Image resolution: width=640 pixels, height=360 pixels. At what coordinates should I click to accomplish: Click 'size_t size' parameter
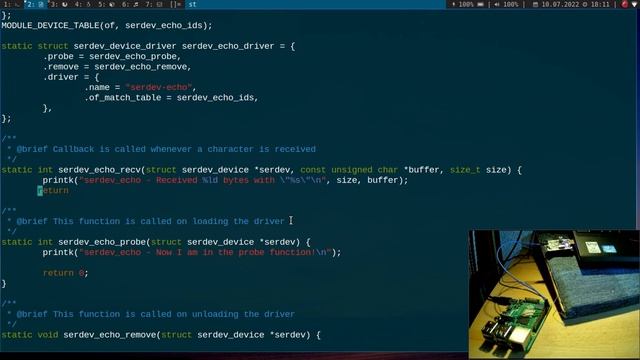tap(478, 170)
